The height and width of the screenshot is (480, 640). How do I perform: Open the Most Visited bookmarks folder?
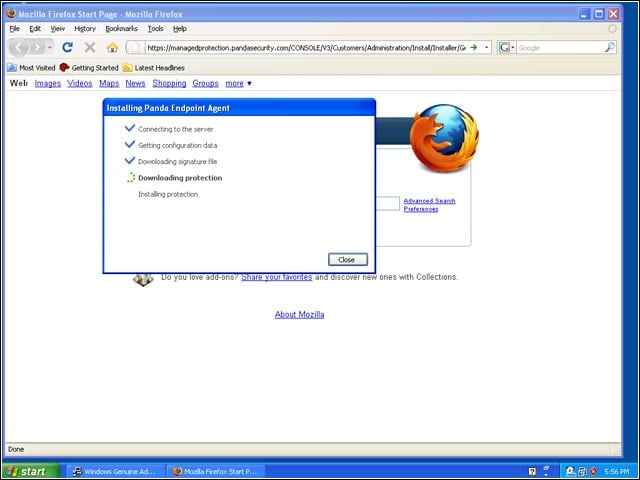(x=31, y=68)
